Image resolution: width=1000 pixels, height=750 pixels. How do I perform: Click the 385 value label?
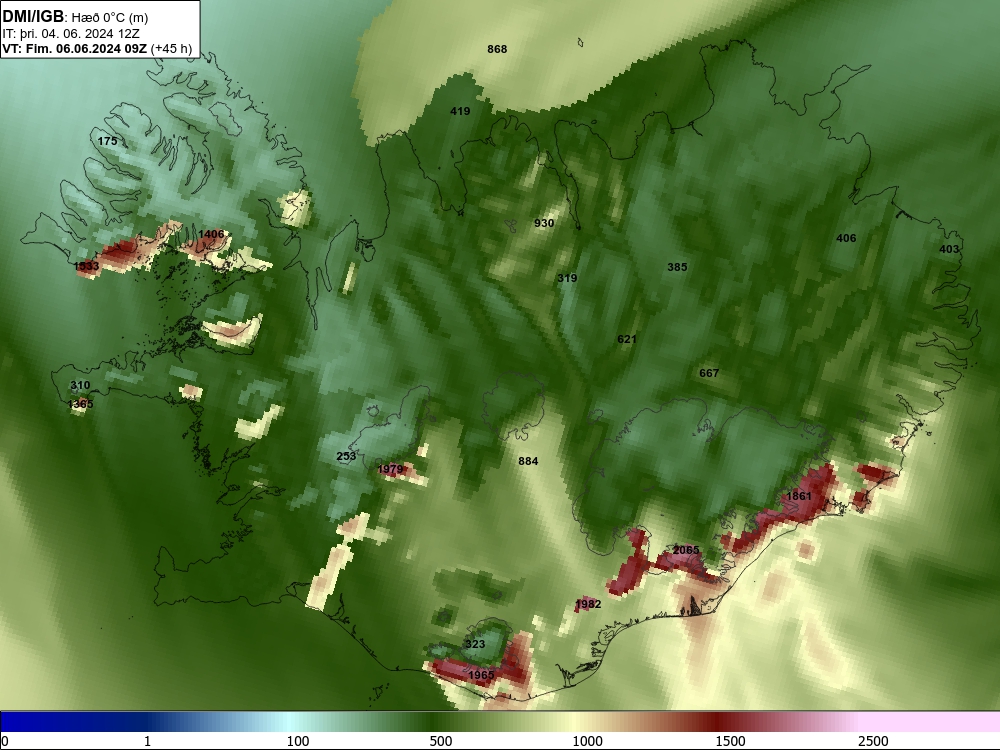point(677,267)
